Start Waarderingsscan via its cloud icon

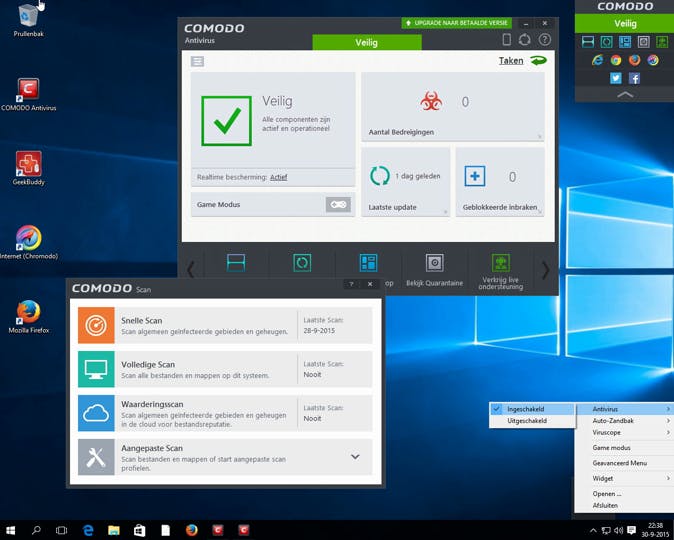[x=96, y=413]
